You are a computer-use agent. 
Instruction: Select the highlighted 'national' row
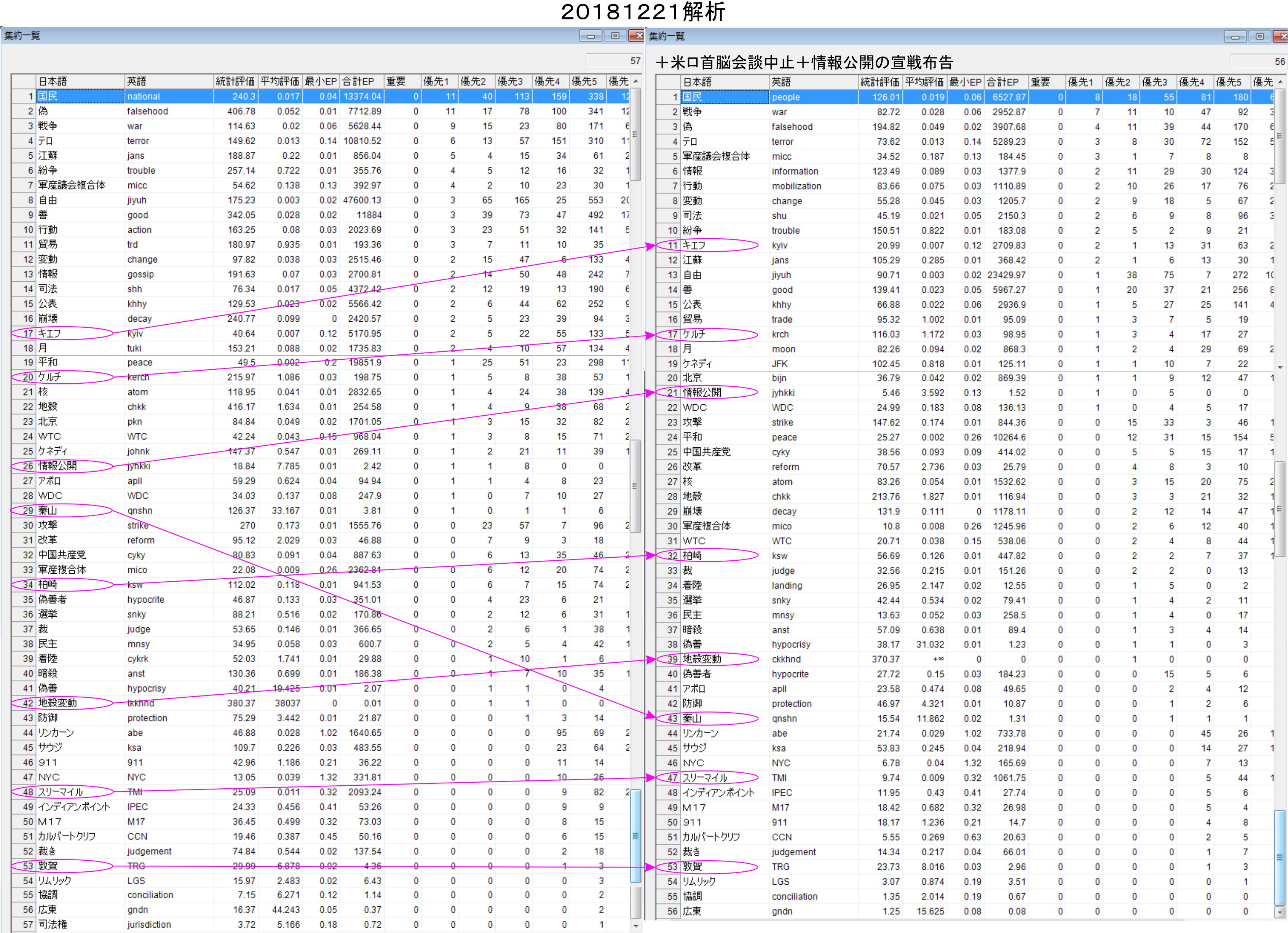[144, 97]
